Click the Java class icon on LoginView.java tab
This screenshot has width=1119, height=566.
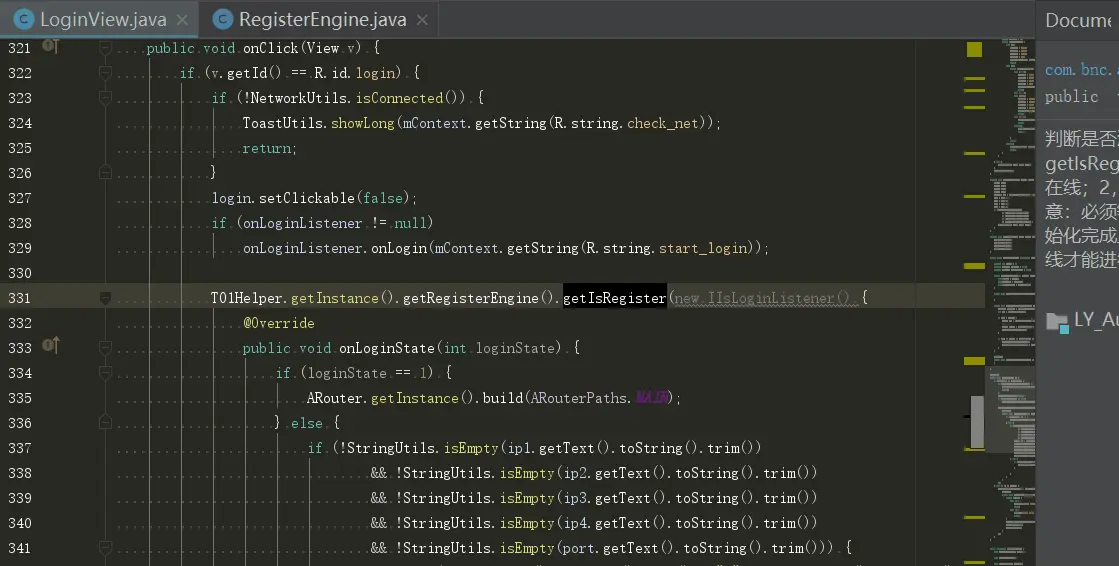[x=24, y=19]
